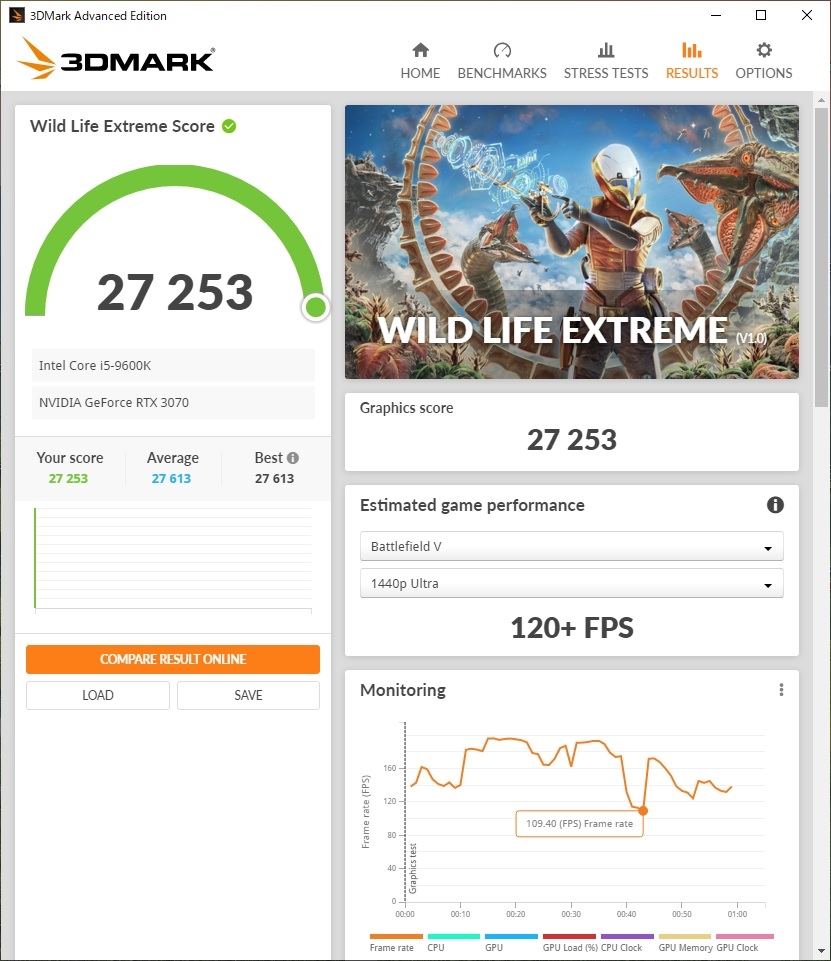Click the Graphics score label

click(406, 408)
